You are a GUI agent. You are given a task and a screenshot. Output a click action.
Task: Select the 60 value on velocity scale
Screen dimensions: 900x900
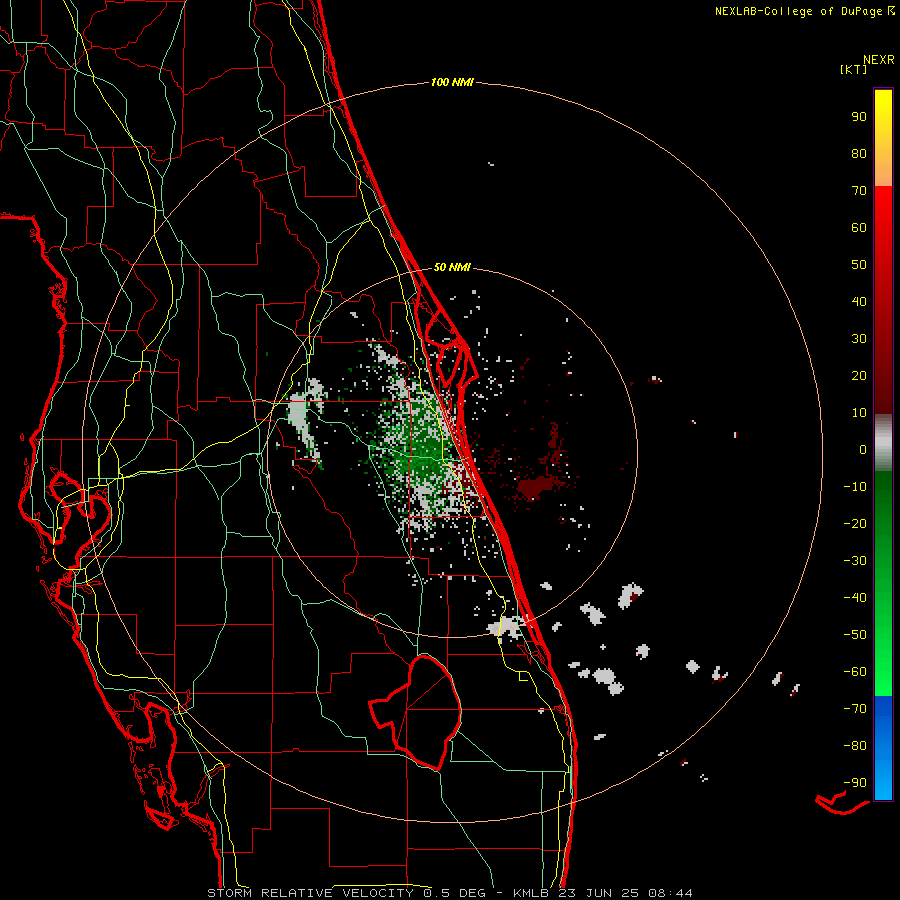tap(859, 227)
